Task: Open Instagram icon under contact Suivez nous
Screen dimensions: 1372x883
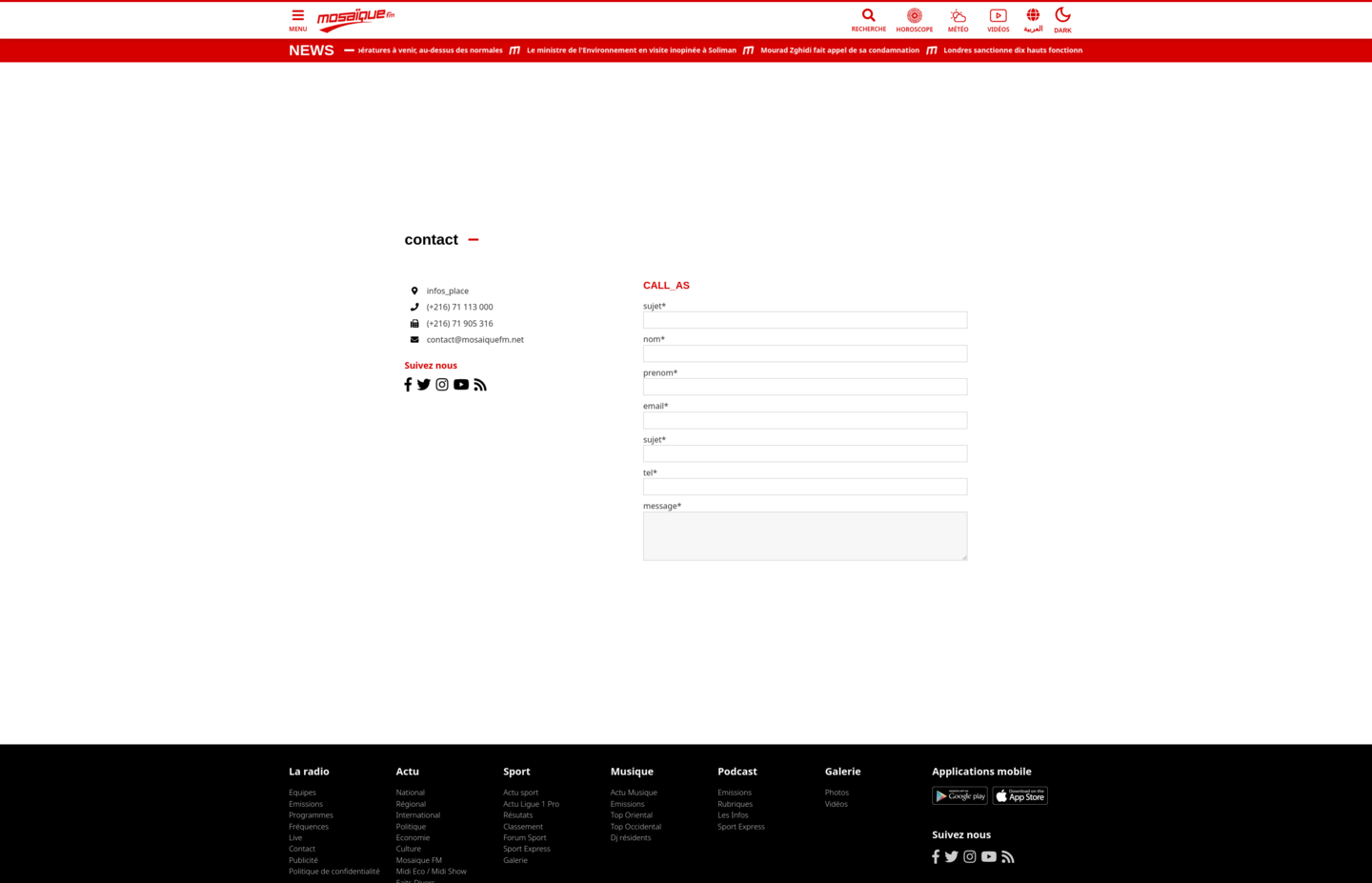Action: (442, 385)
